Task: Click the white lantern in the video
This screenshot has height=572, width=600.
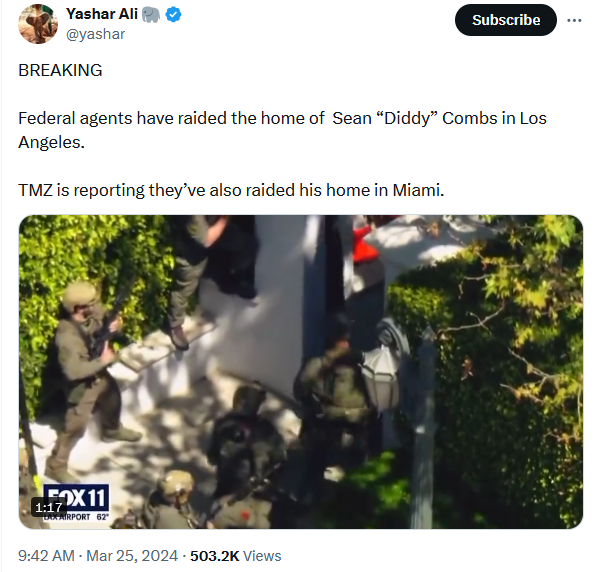Action: pyautogui.click(x=381, y=375)
